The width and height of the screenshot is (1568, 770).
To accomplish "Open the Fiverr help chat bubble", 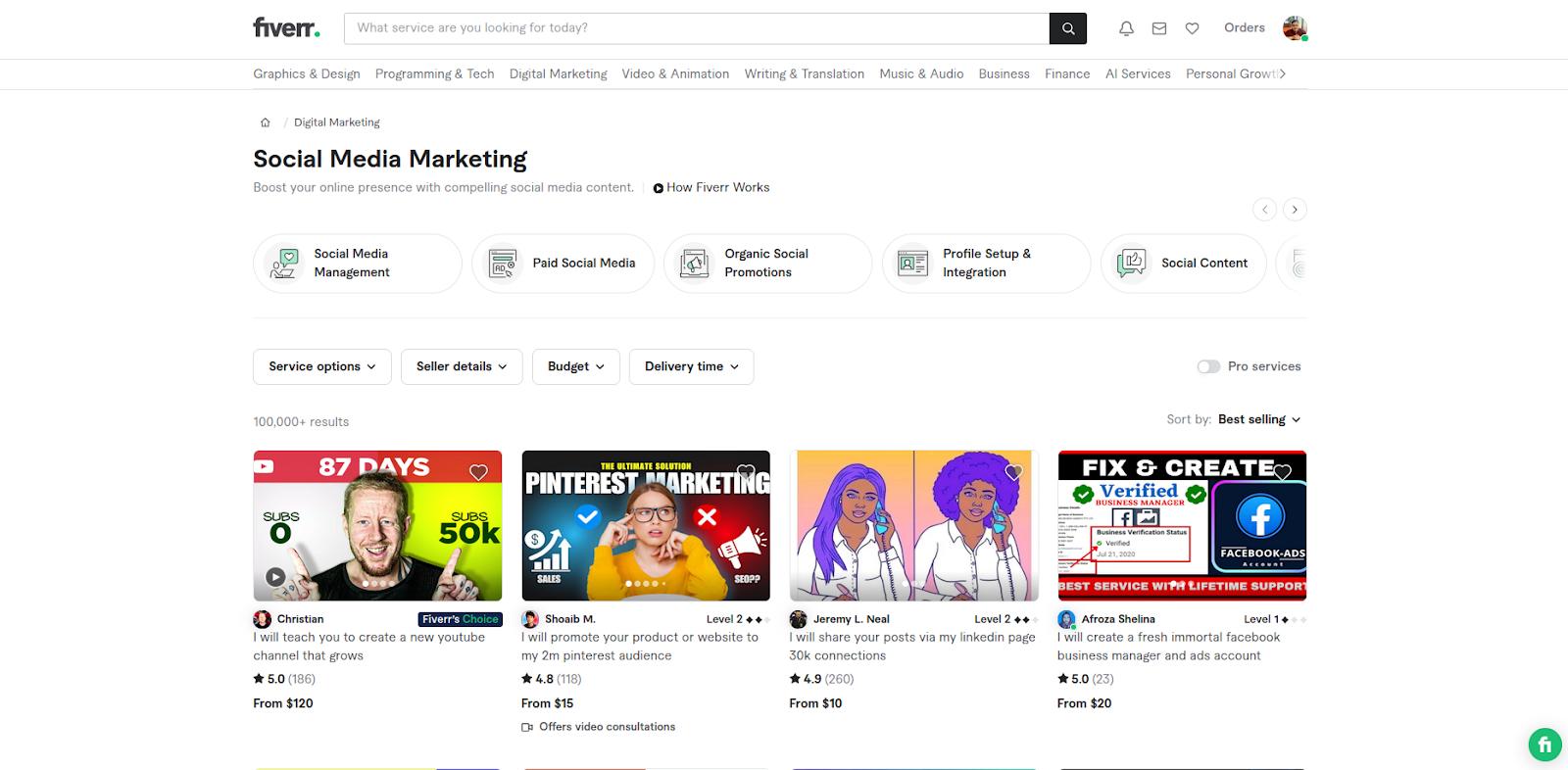I will click(x=1544, y=746).
